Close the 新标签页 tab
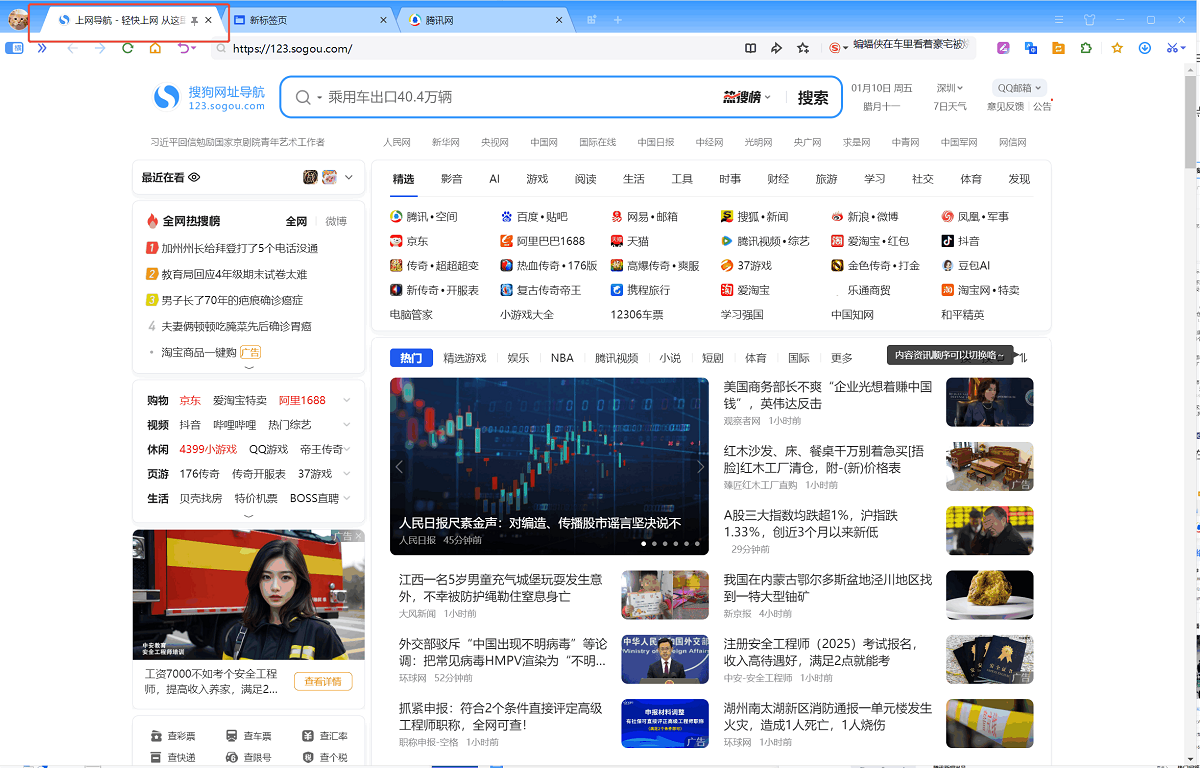This screenshot has height=768, width=1200. click(385, 20)
